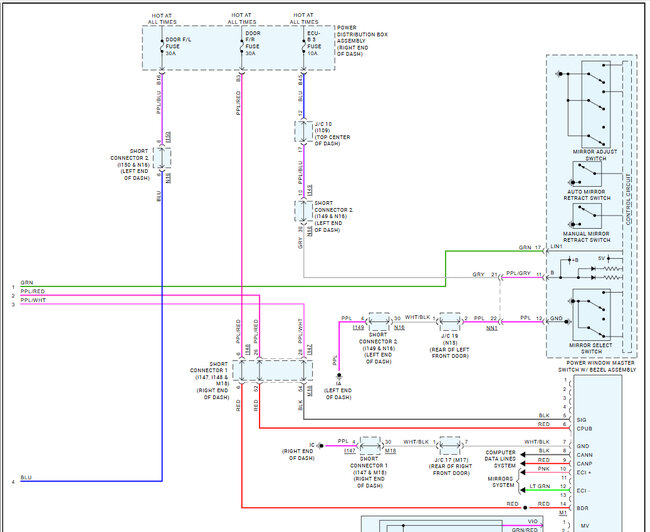Open the underlined I150 connector reference

coord(168,135)
